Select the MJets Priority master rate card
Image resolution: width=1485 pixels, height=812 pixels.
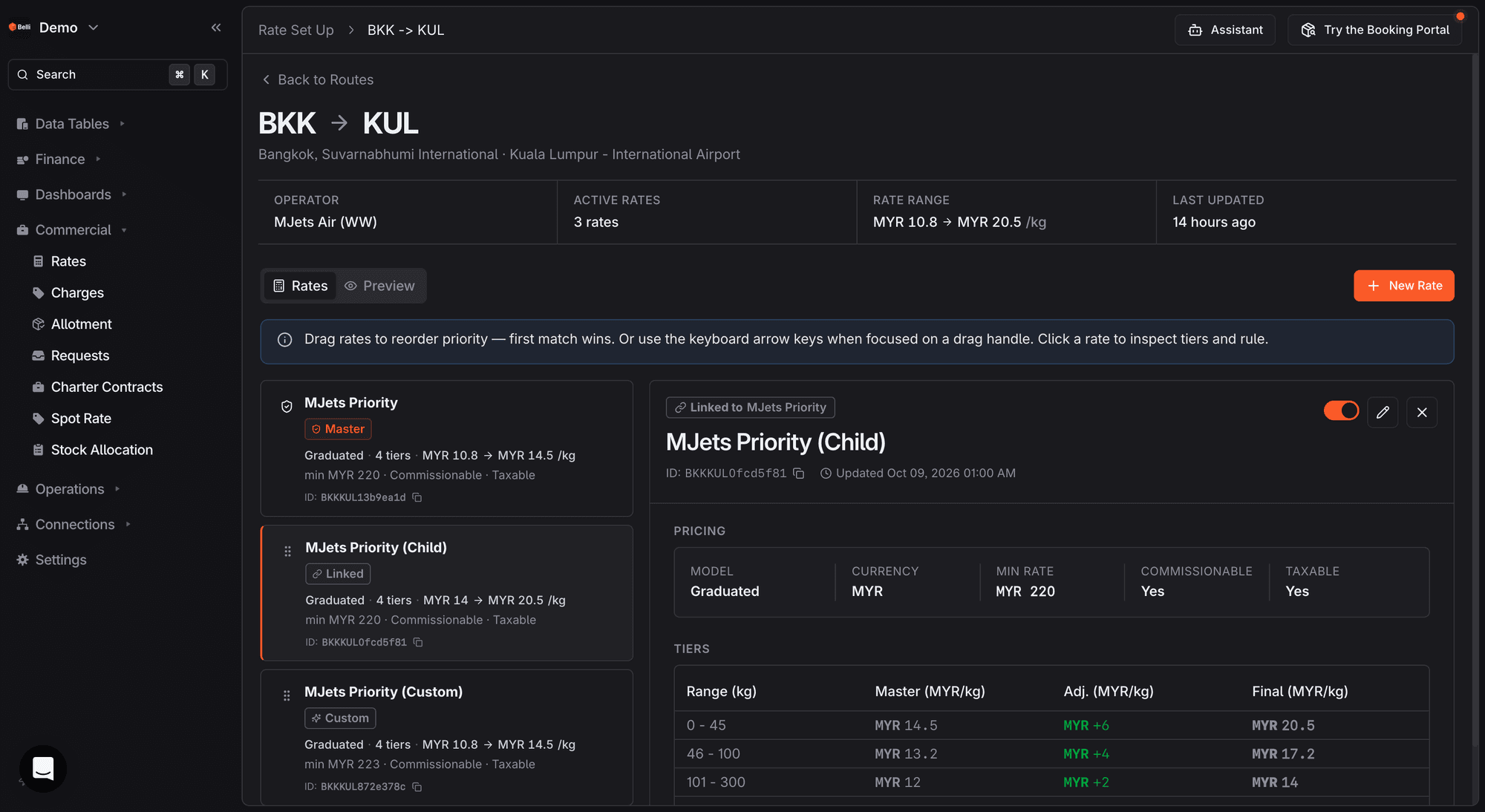click(446, 448)
